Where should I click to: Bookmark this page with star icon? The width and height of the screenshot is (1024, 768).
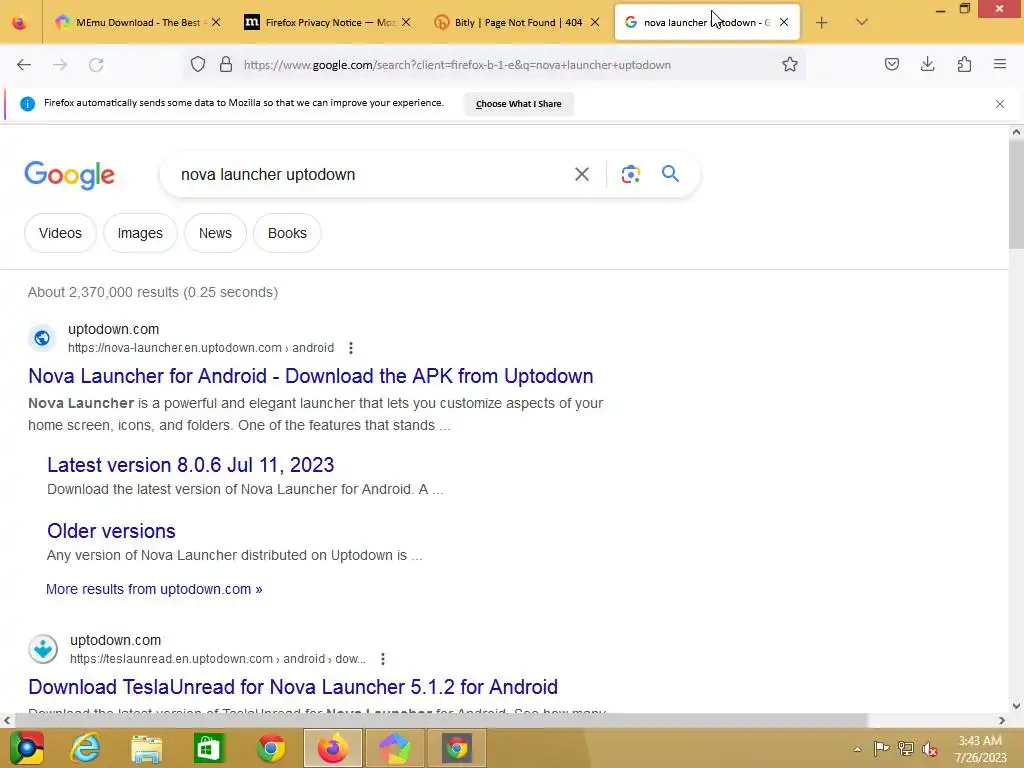[x=790, y=65]
